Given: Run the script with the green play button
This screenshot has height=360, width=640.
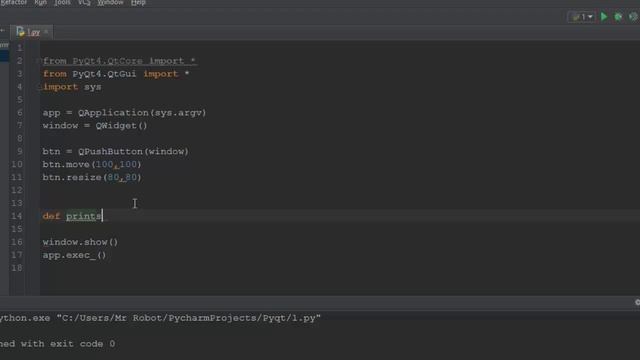Looking at the screenshot, I should pyautogui.click(x=604, y=17).
